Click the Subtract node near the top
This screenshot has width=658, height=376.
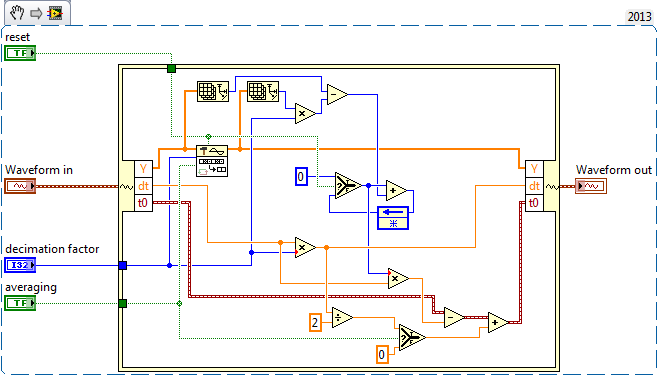[337, 95]
